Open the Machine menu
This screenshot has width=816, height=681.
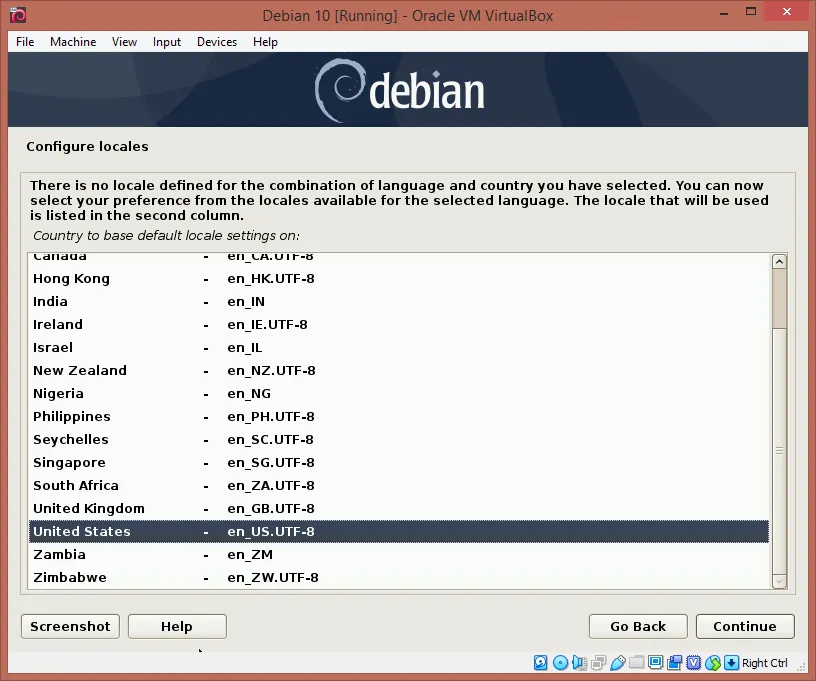point(73,42)
